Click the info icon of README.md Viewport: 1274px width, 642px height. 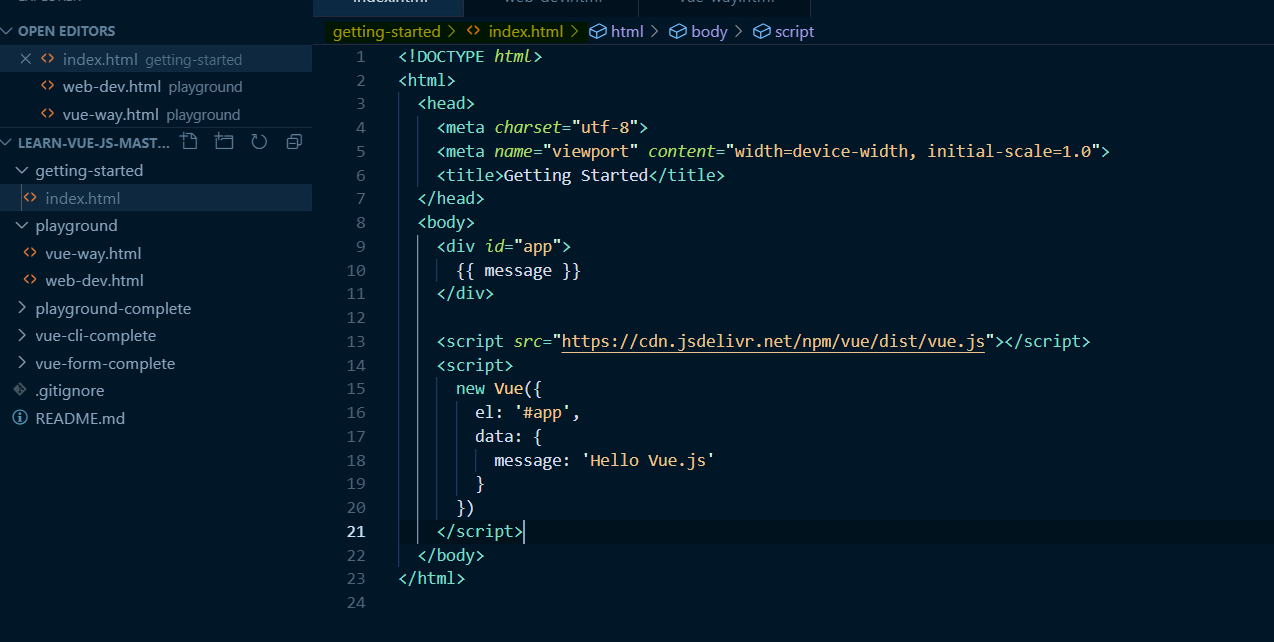tap(19, 418)
